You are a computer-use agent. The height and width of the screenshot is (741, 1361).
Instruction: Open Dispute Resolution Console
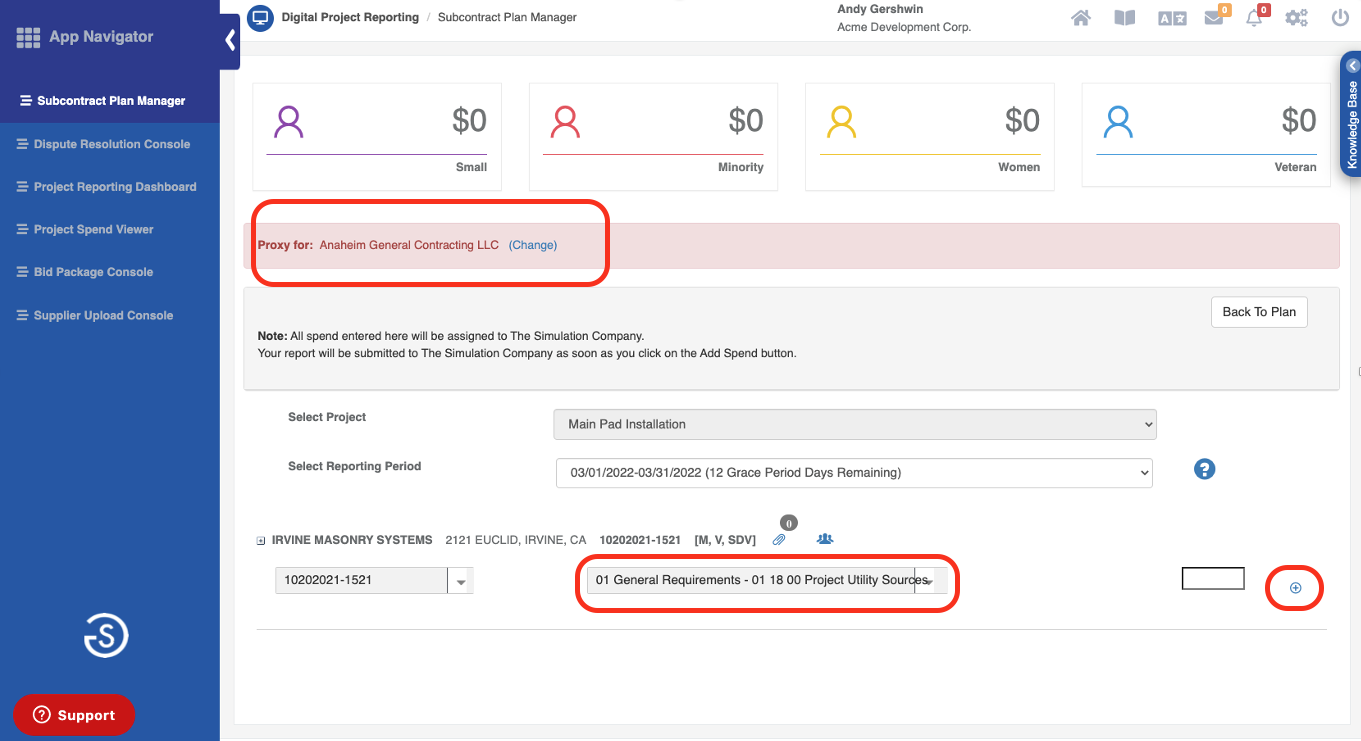(103, 144)
